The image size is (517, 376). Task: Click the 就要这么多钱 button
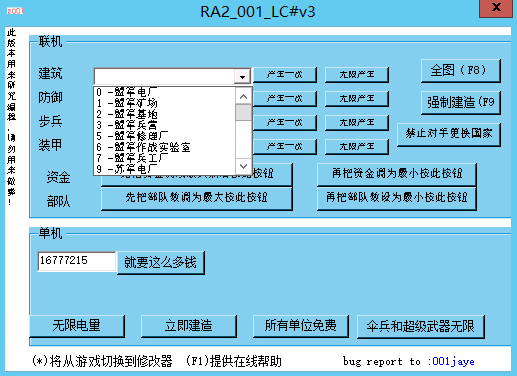coord(161,263)
